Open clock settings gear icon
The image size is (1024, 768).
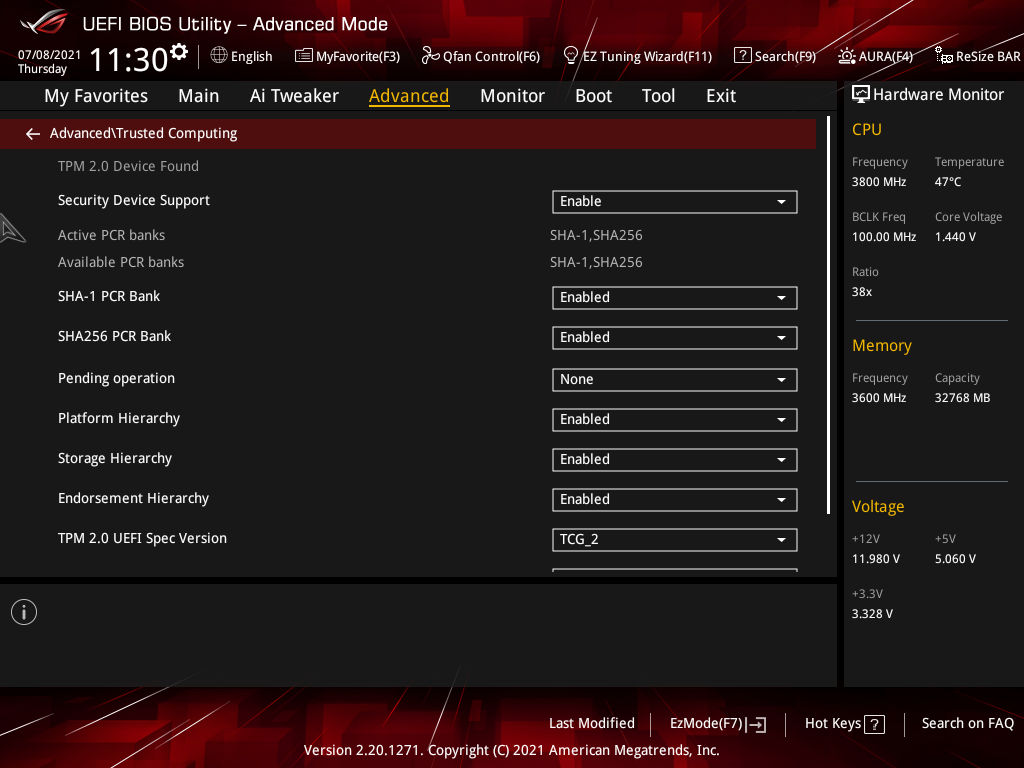(x=179, y=52)
